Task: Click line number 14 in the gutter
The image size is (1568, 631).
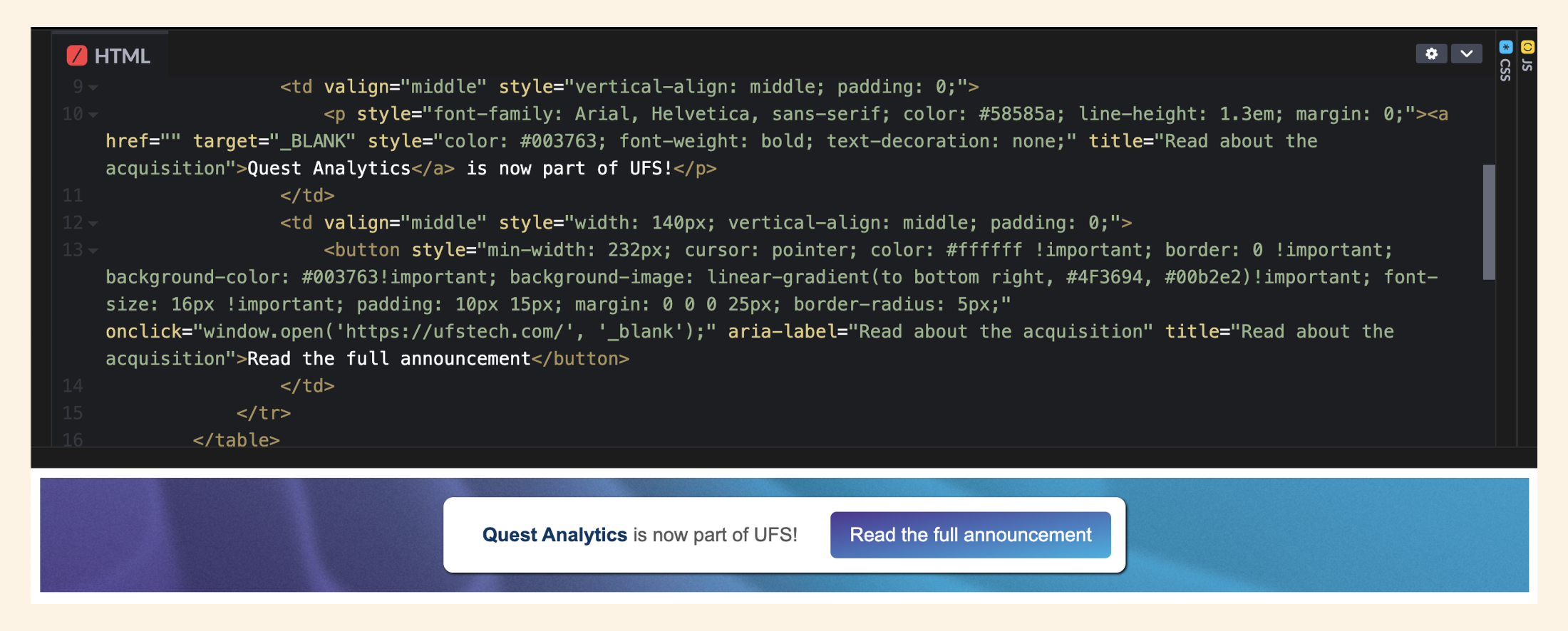Action: pos(73,386)
